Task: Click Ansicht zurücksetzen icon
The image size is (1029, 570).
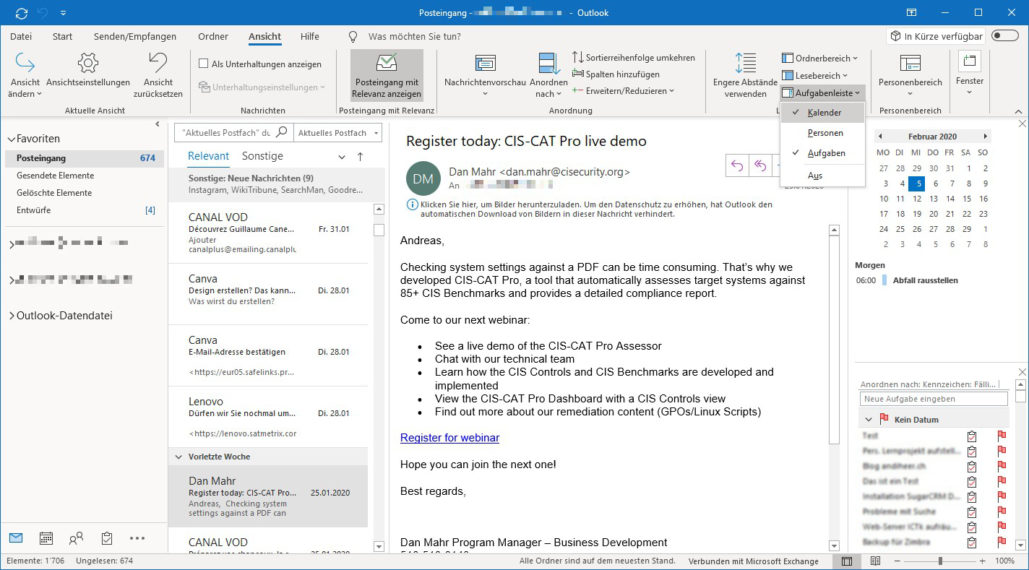Action: [158, 63]
